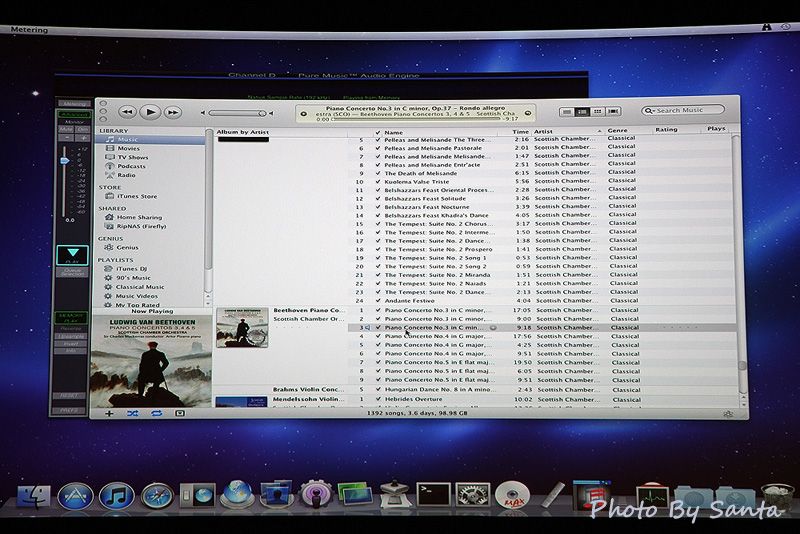This screenshot has height=534, width=800.
Task: Open iTunes Store from the sidebar
Action: (137, 196)
